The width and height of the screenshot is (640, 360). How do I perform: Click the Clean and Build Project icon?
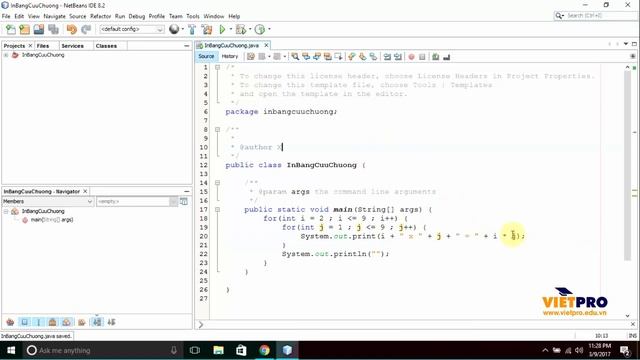click(207, 29)
